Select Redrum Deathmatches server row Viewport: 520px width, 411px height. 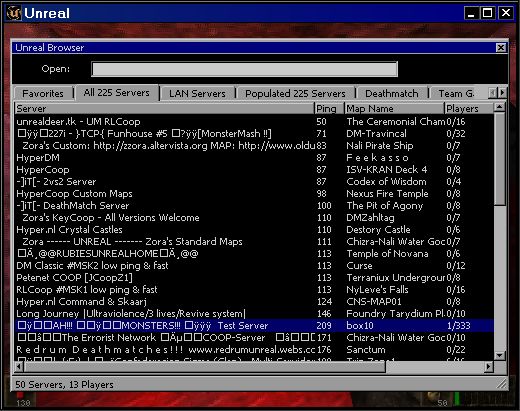254,350
